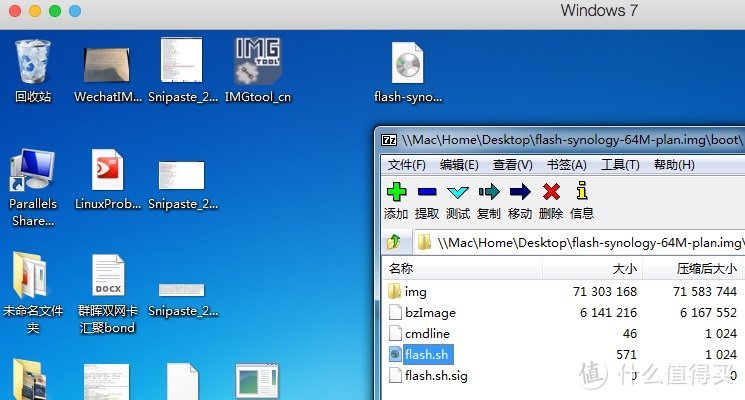
Task: Open the 编辑(E) menu
Action: coord(459,165)
